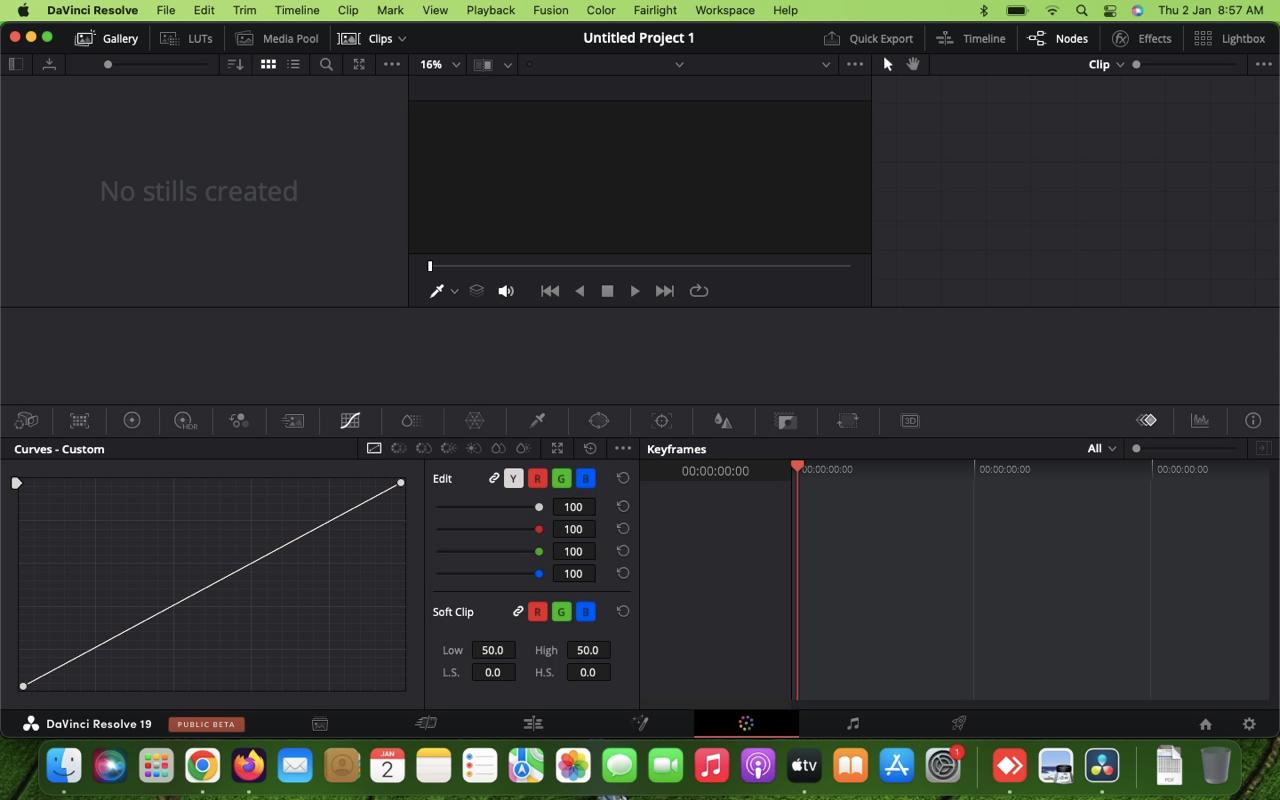Toggle Edit channel link gang
Viewport: 1280px width, 800px height.
[494, 479]
